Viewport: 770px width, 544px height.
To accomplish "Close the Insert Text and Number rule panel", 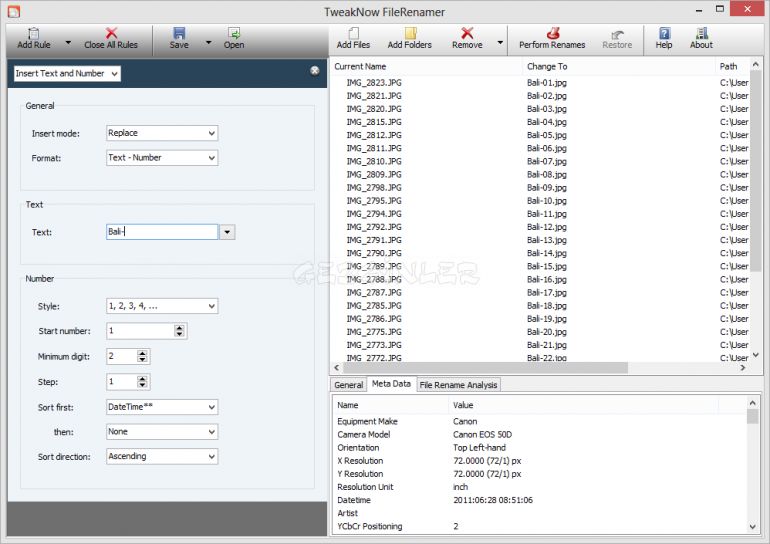I will (315, 71).
